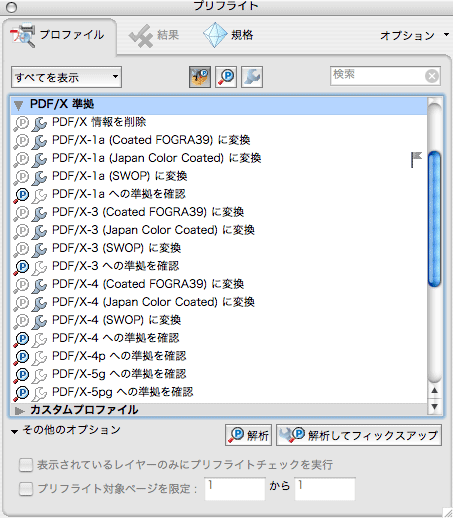Click the blue scrollbar thumb in profile list
Screen dimensions: 453x518
tap(434, 219)
